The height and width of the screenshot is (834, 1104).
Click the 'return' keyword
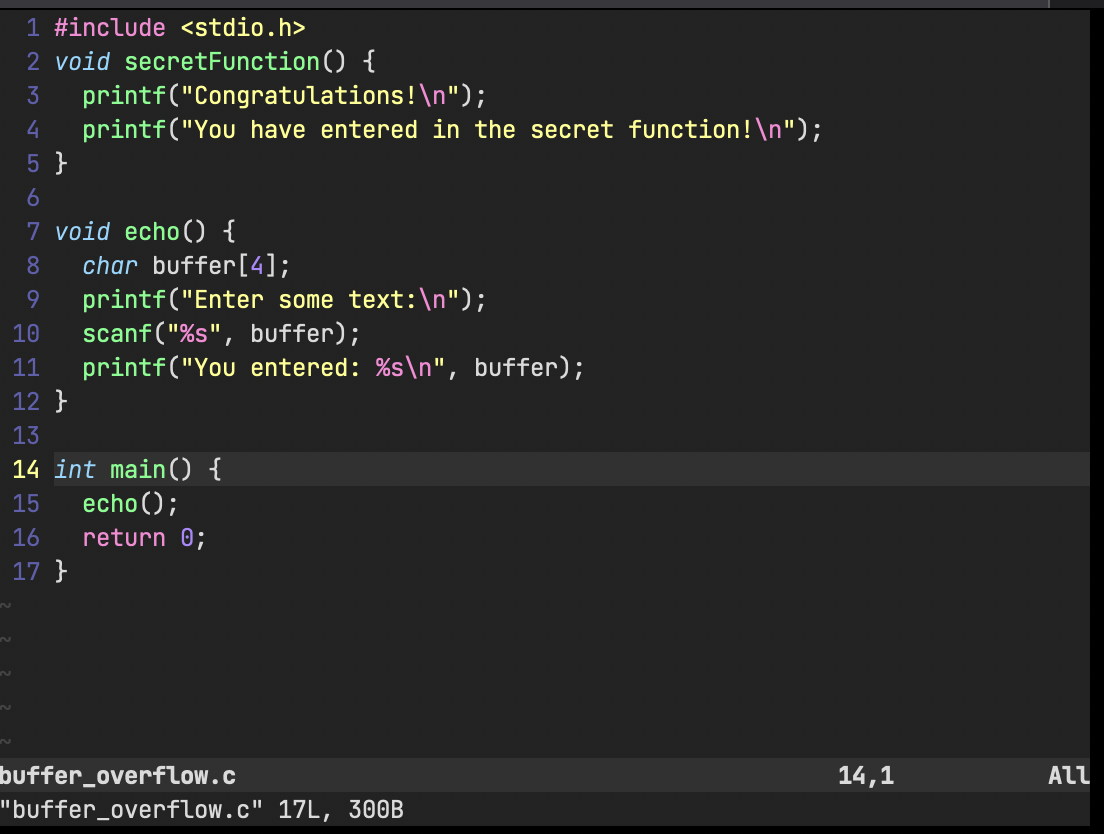point(124,538)
